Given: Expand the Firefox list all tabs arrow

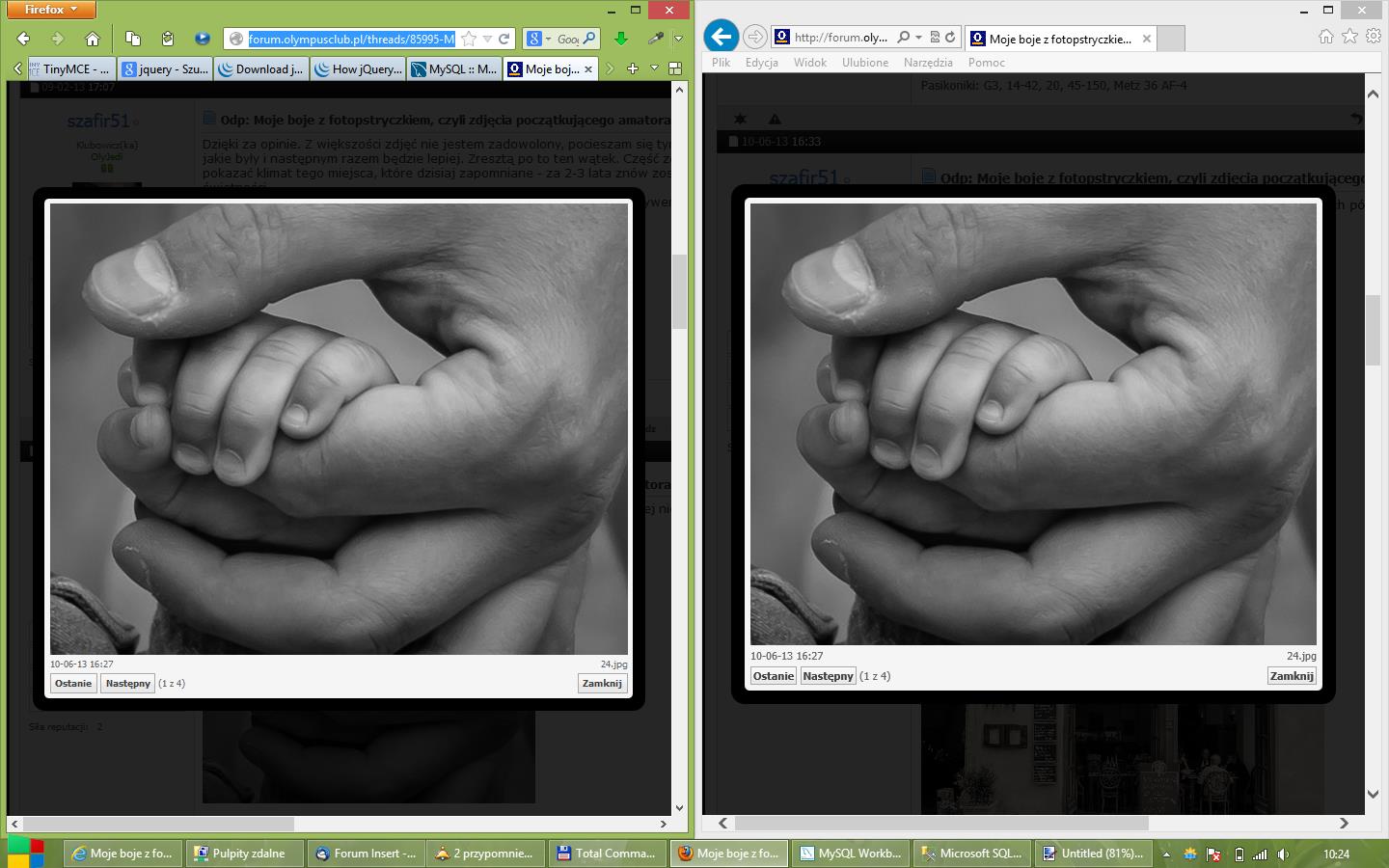Looking at the screenshot, I should tap(654, 68).
